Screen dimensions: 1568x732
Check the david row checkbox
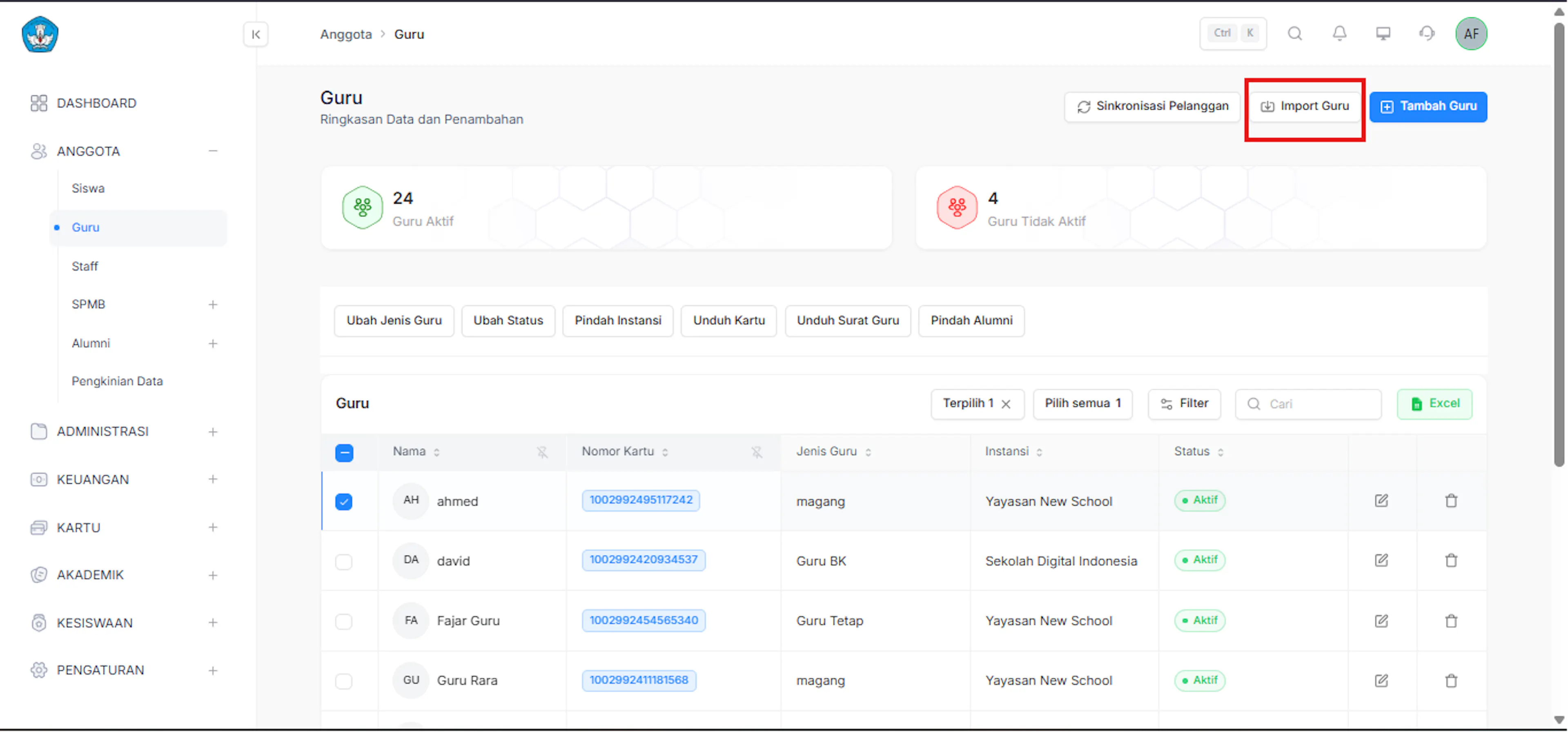click(344, 562)
